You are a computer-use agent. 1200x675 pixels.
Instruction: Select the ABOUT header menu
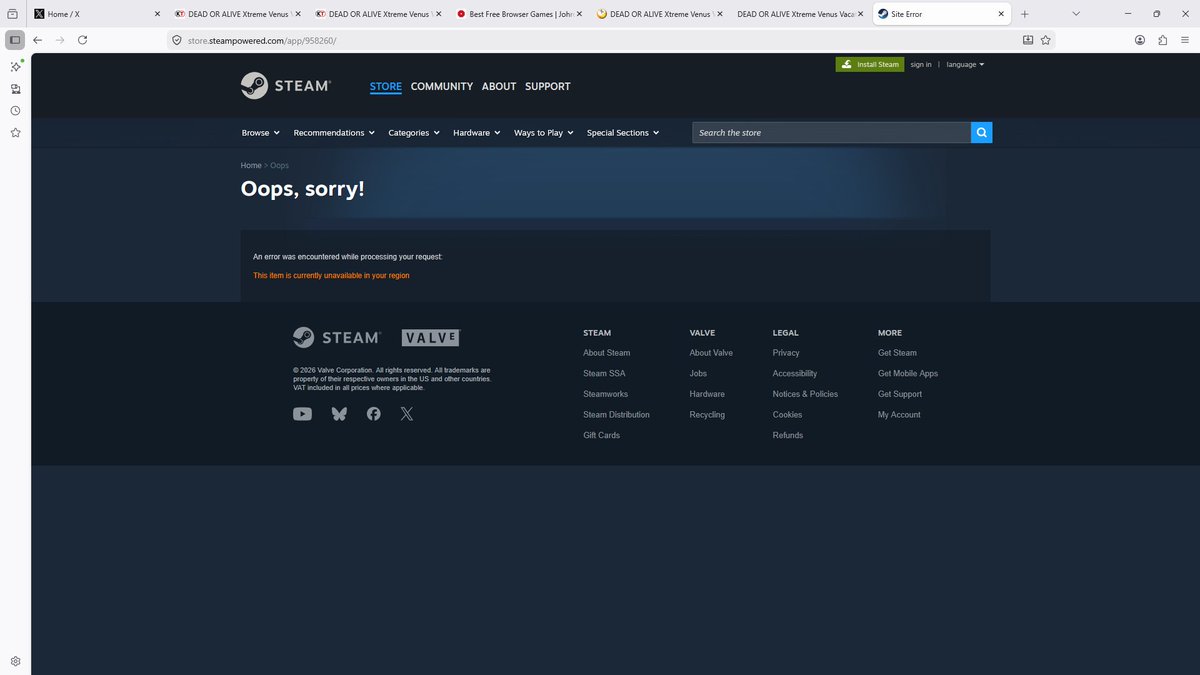pos(499,86)
